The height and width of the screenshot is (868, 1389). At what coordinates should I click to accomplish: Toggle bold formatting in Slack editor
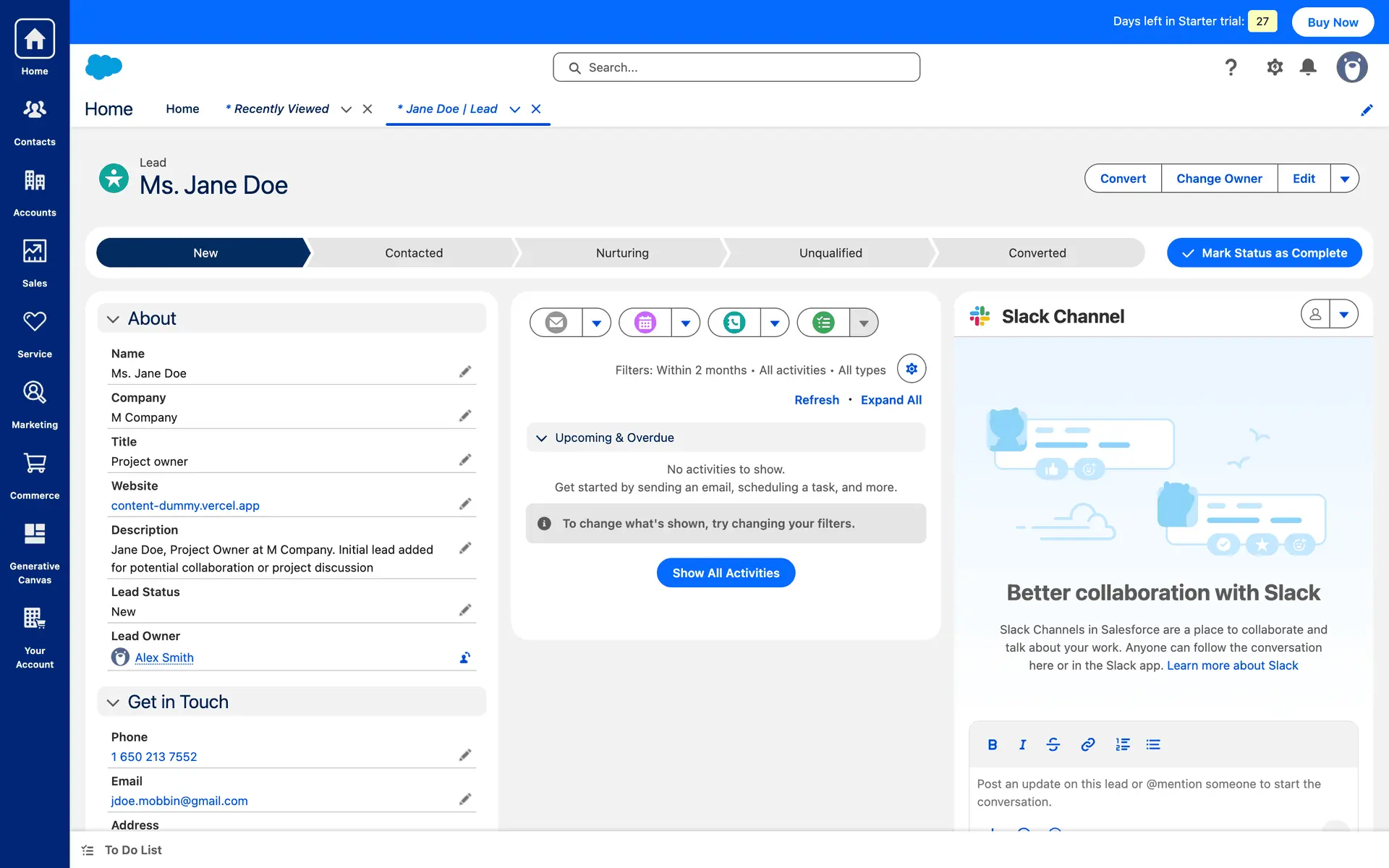(992, 744)
